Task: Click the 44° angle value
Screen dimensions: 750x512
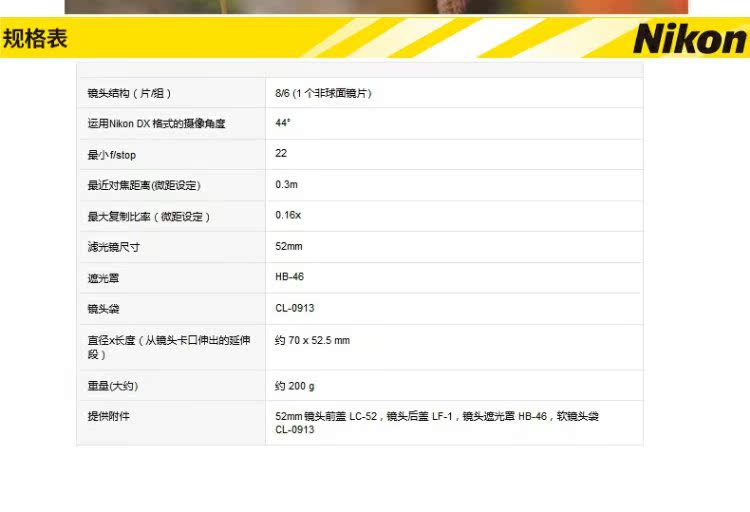Action: tap(283, 122)
